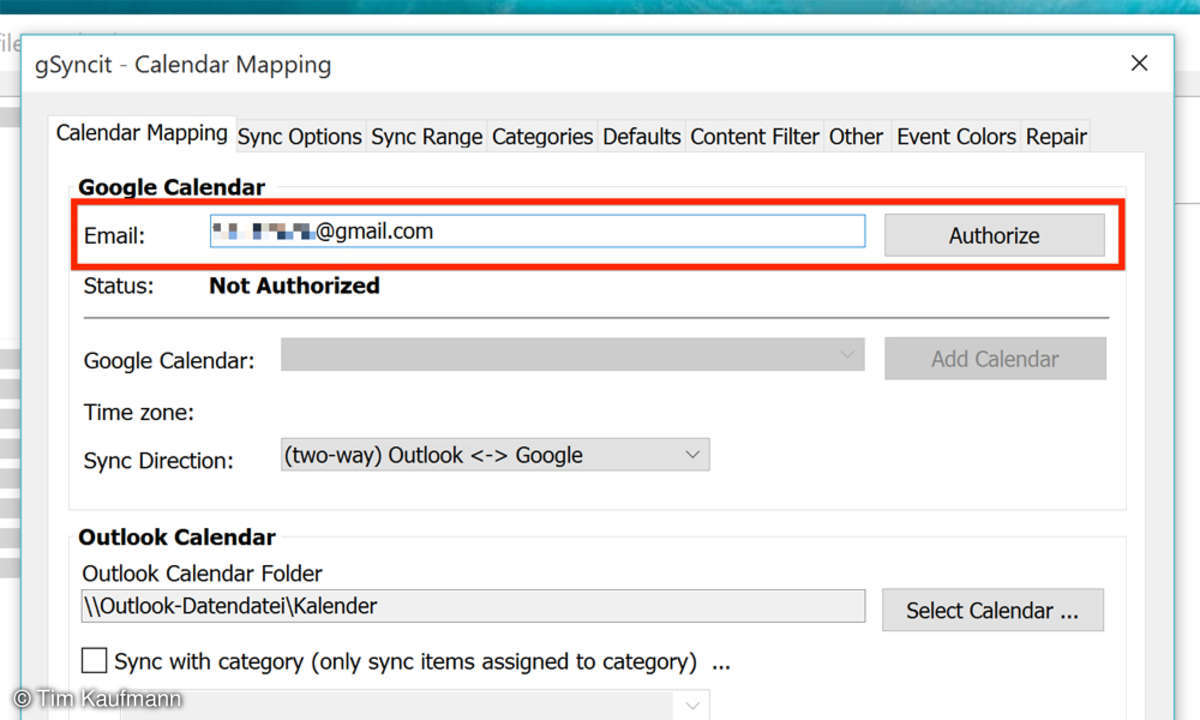Click the Not Authorized status text
The width and height of the screenshot is (1200, 720).
[x=294, y=286]
